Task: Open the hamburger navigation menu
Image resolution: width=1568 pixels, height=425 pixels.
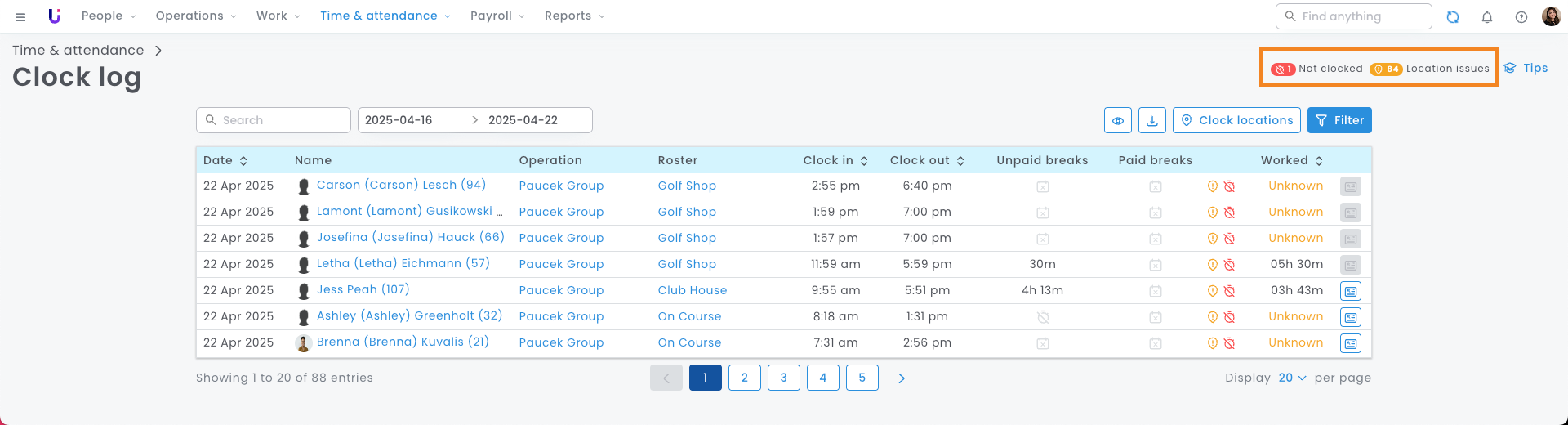Action: 20,16
